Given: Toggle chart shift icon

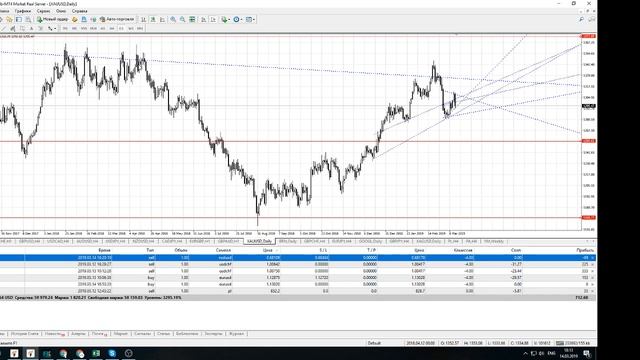Looking at the screenshot, I should coord(213,19).
